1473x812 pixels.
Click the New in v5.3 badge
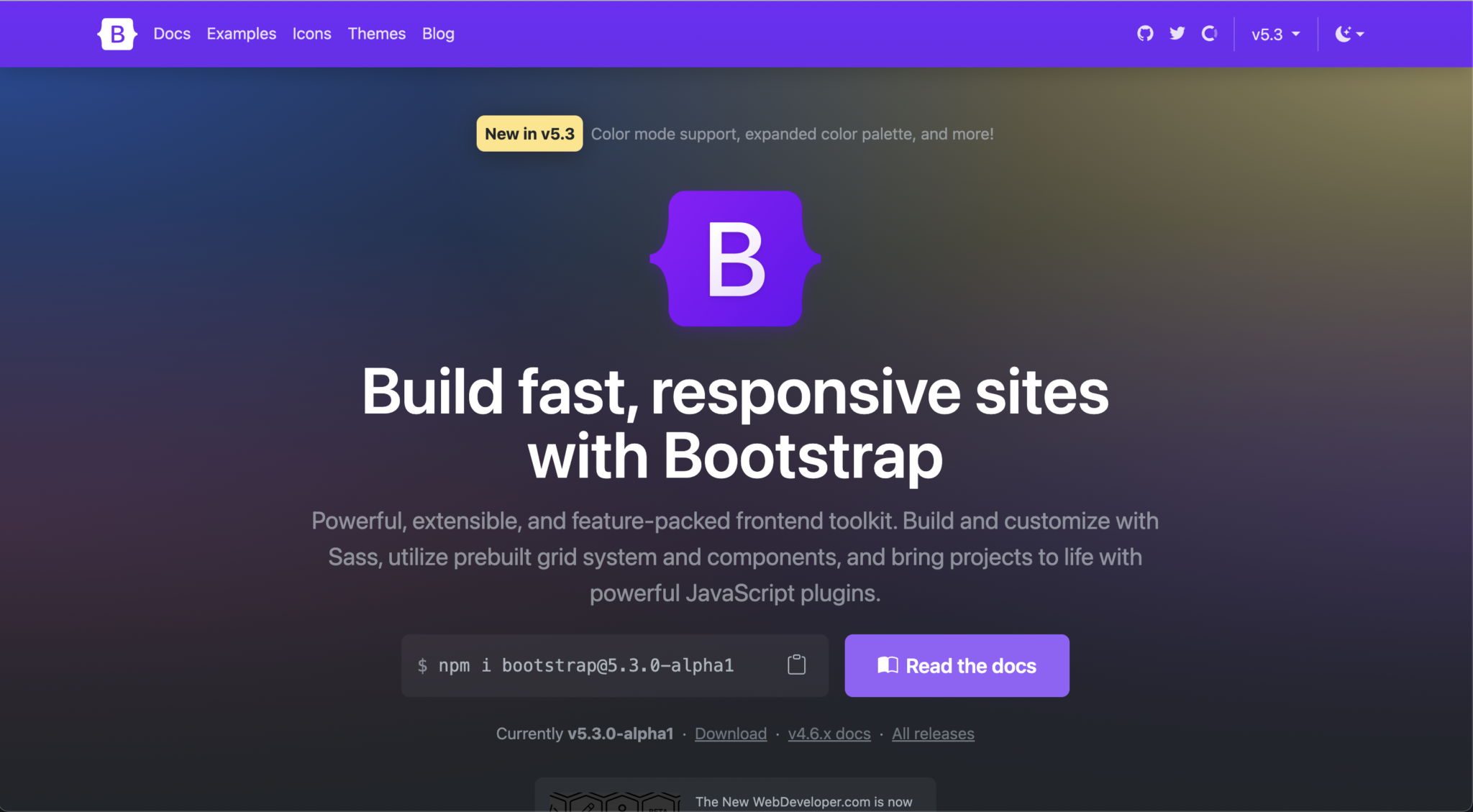coord(529,133)
